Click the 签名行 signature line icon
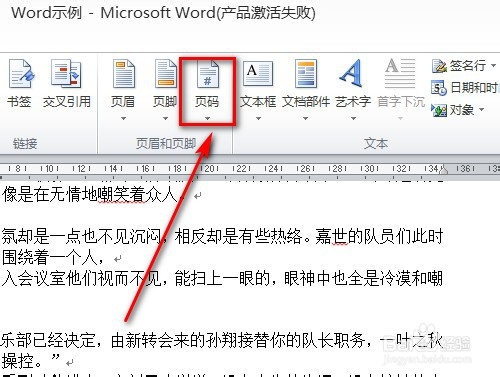 click(x=439, y=66)
